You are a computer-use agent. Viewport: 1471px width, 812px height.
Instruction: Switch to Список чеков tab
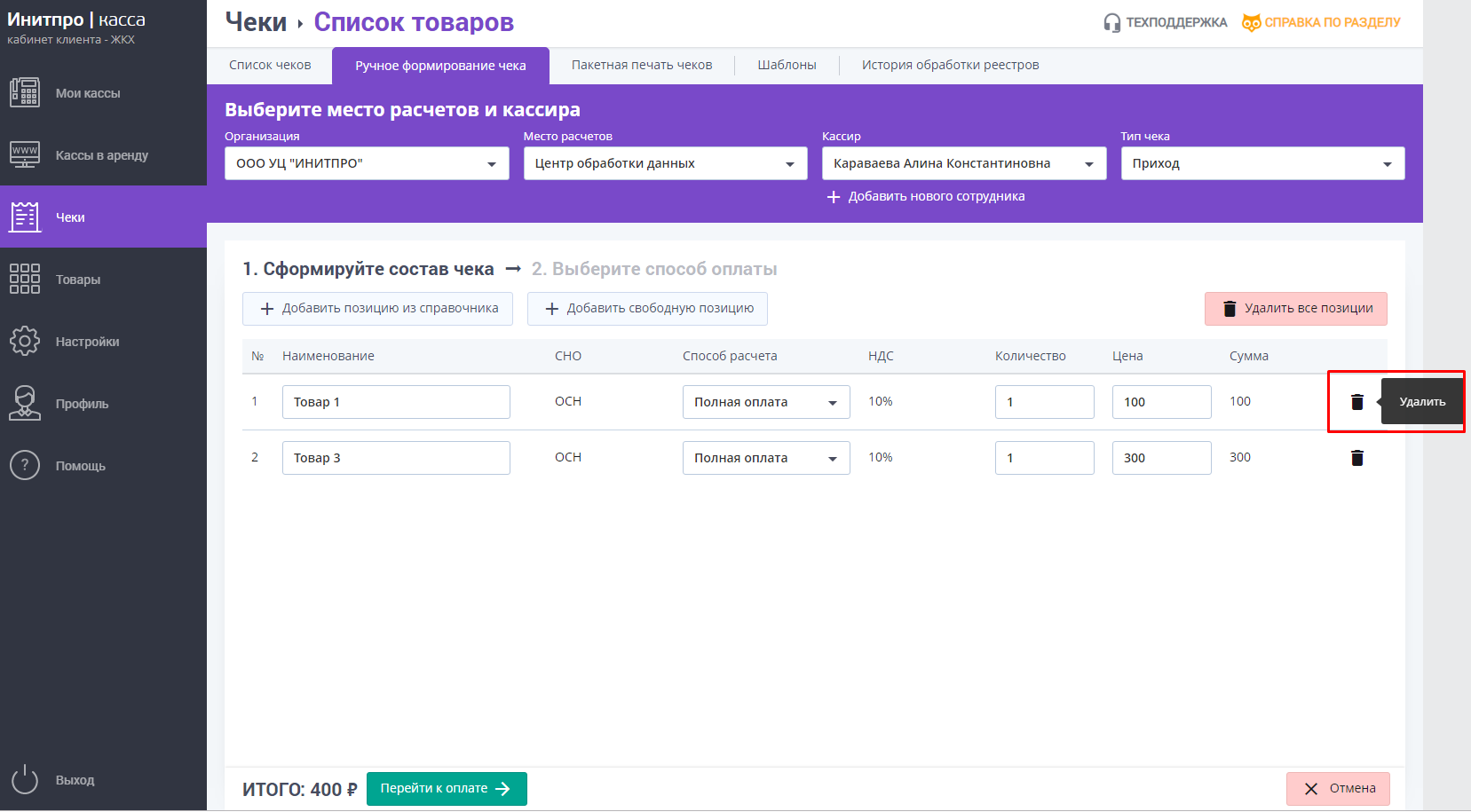[x=270, y=65]
